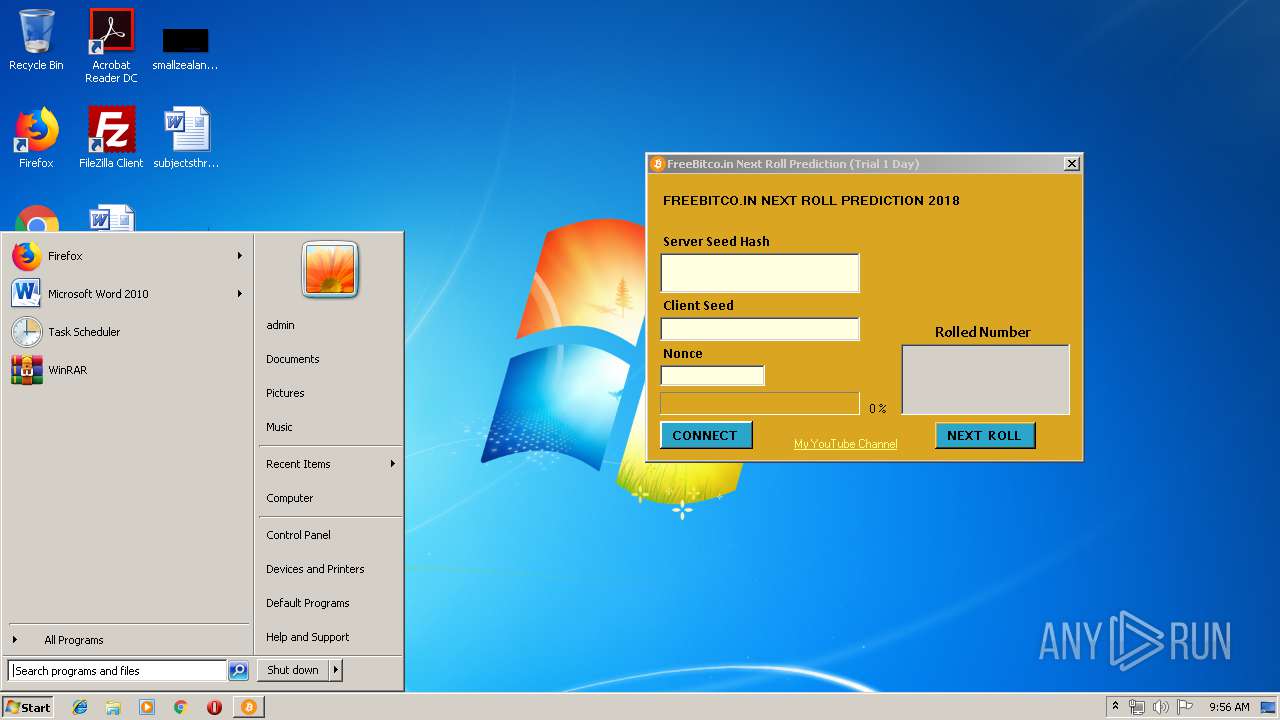Click the Bitcoin icon in the app title bar
Viewport: 1280px width, 720px height.
657,164
